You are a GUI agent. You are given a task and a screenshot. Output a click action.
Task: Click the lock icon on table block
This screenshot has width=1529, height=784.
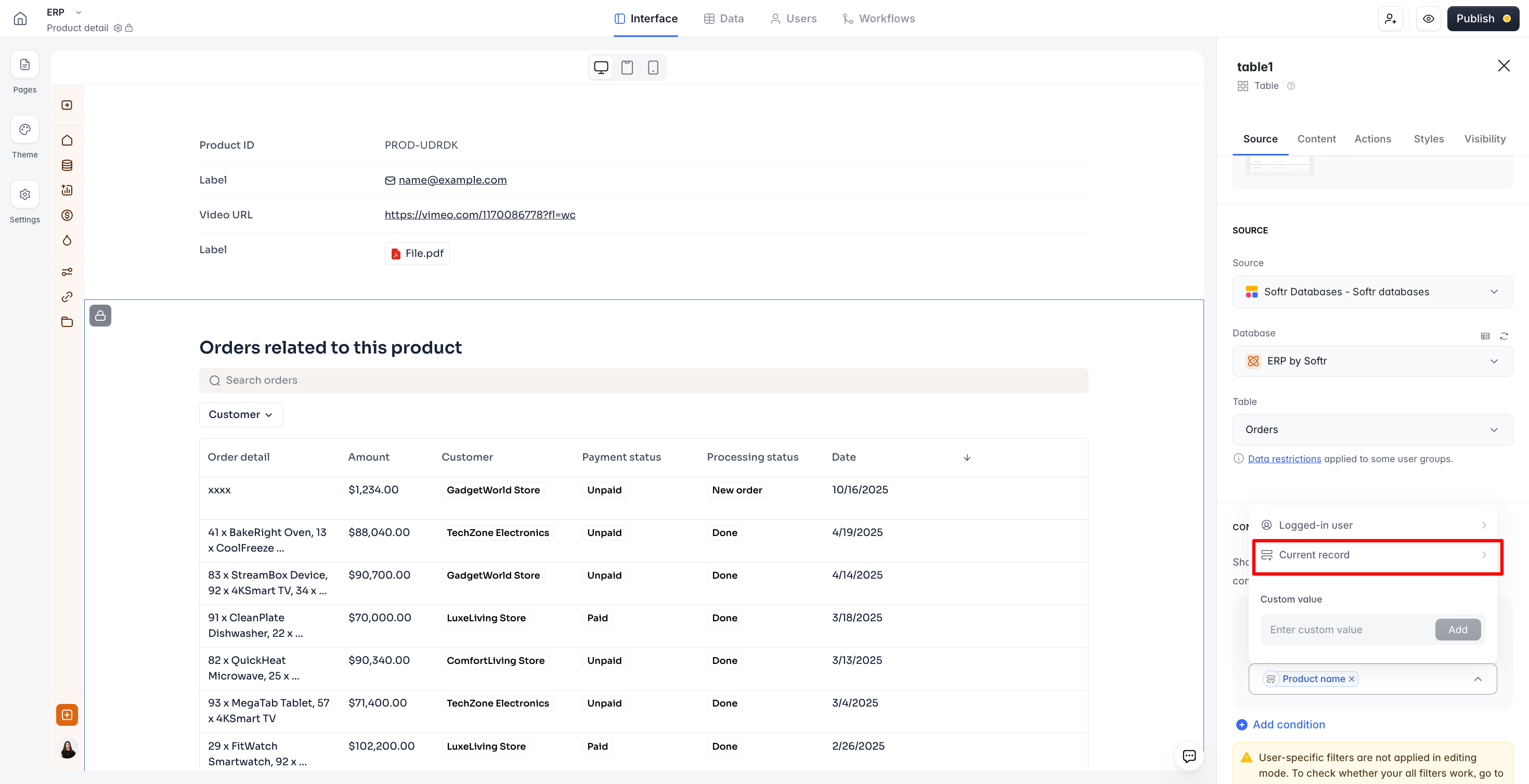pos(100,316)
